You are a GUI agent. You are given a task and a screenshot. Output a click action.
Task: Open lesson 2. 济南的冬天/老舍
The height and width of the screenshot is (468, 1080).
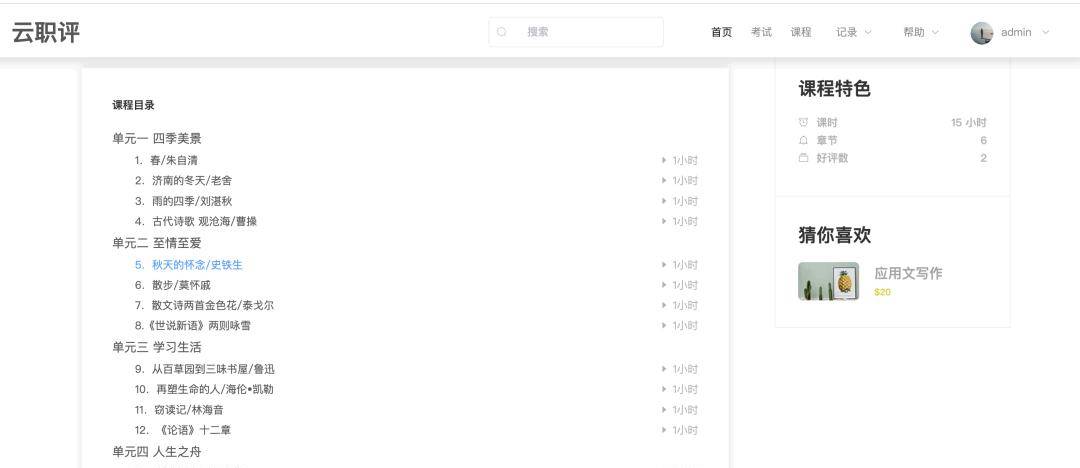point(183,181)
